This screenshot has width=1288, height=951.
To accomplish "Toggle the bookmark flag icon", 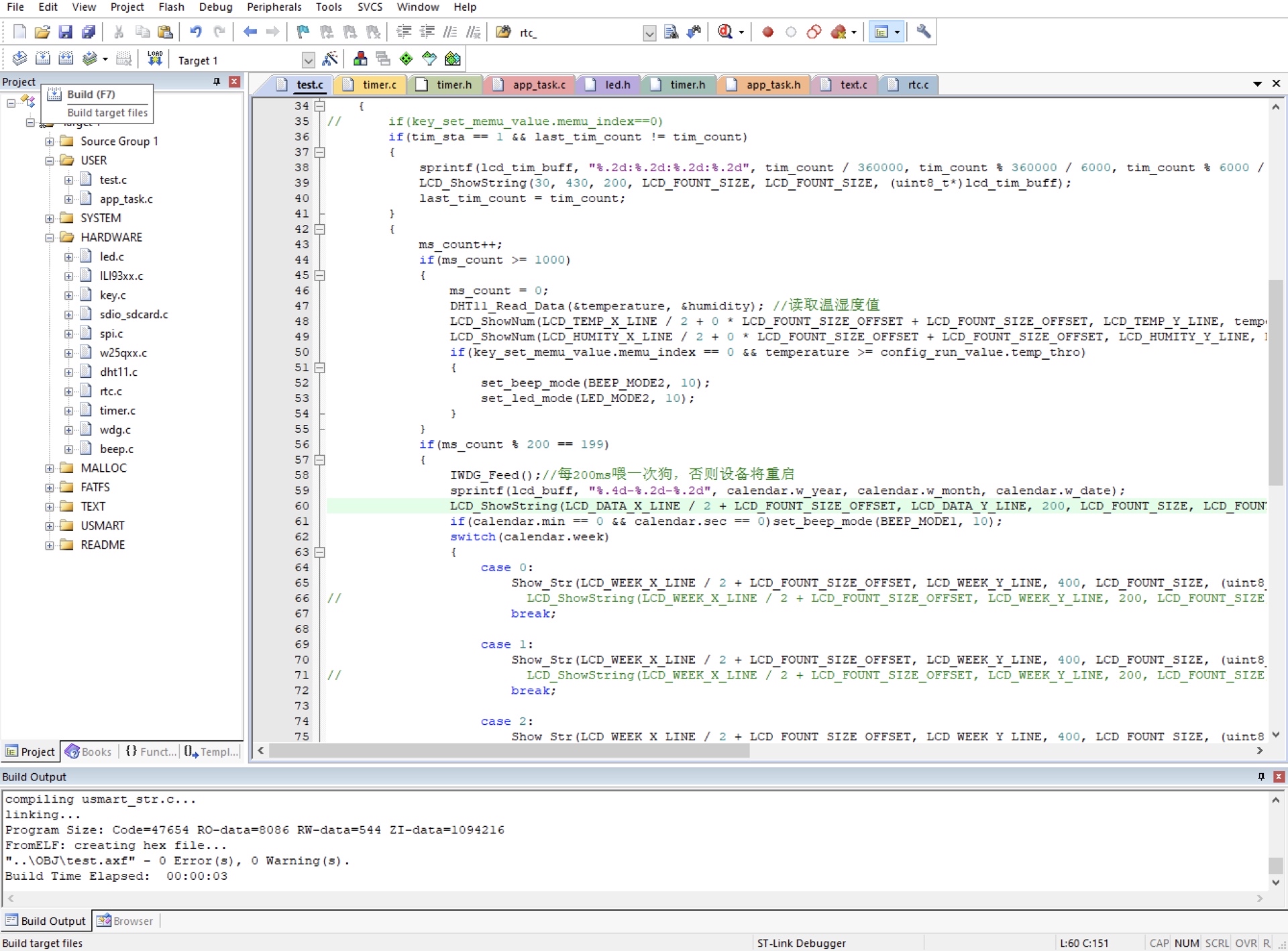I will pyautogui.click(x=303, y=32).
